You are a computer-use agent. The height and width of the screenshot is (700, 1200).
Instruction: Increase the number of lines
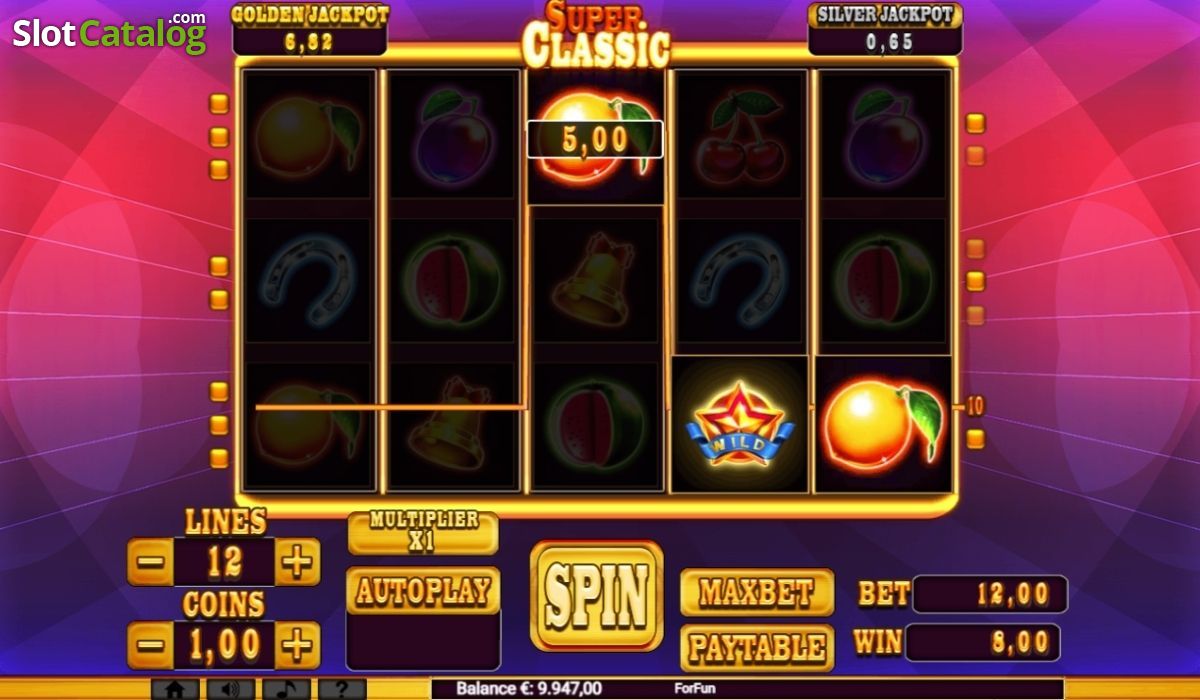(297, 562)
